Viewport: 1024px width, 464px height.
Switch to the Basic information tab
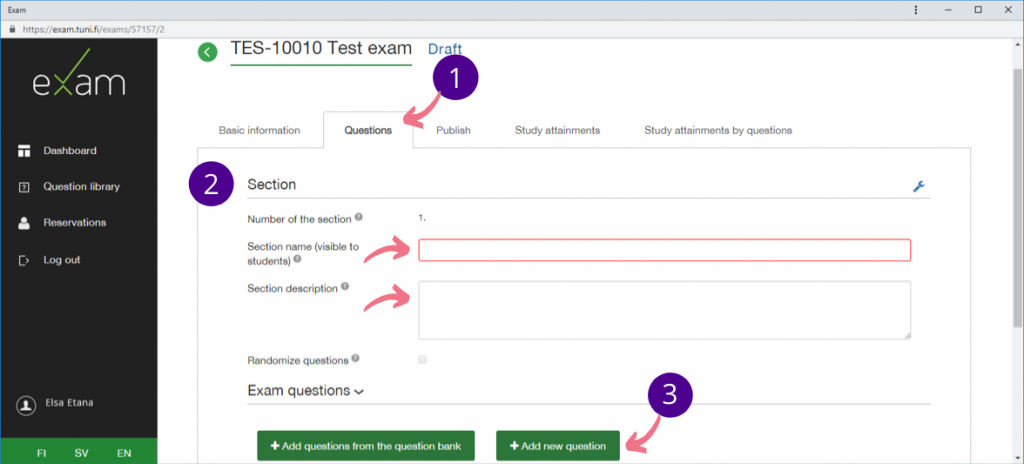tap(259, 130)
